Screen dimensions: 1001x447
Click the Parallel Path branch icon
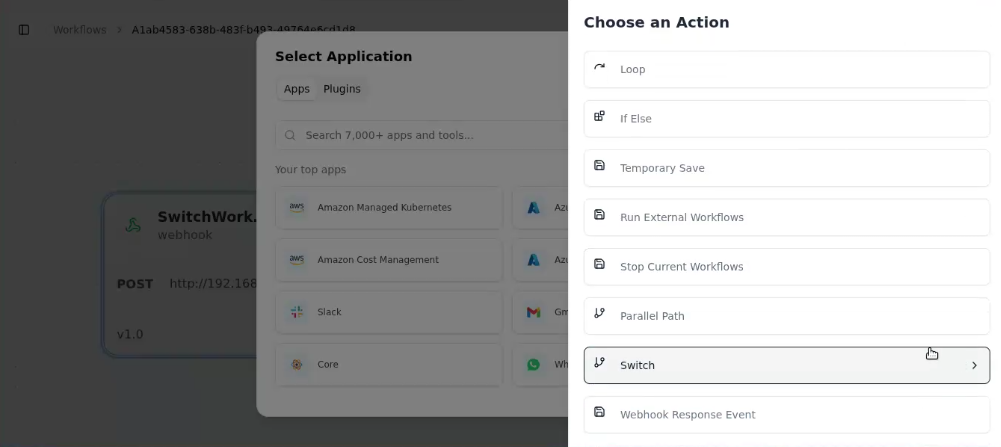coord(600,314)
